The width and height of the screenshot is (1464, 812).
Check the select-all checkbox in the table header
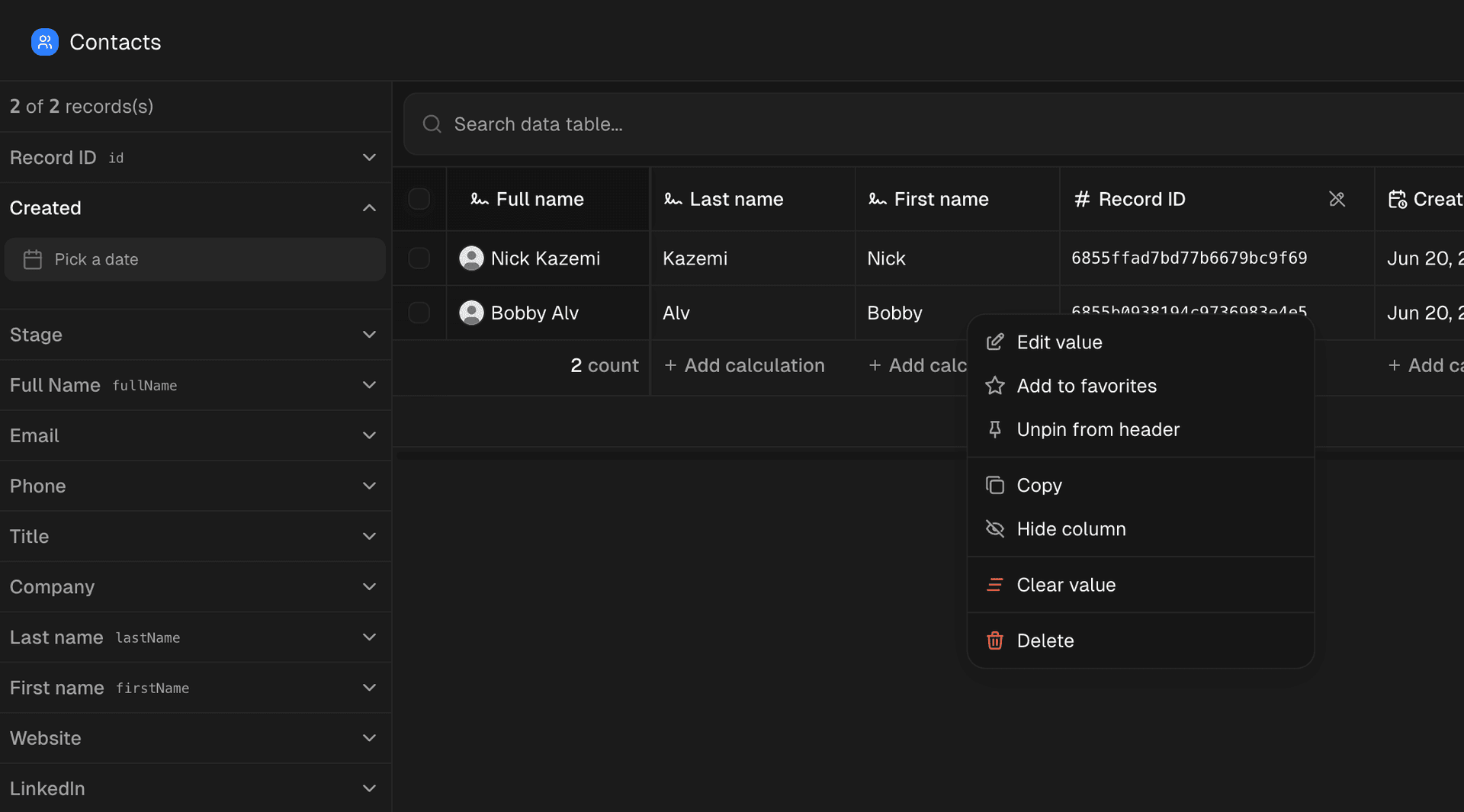(x=419, y=199)
